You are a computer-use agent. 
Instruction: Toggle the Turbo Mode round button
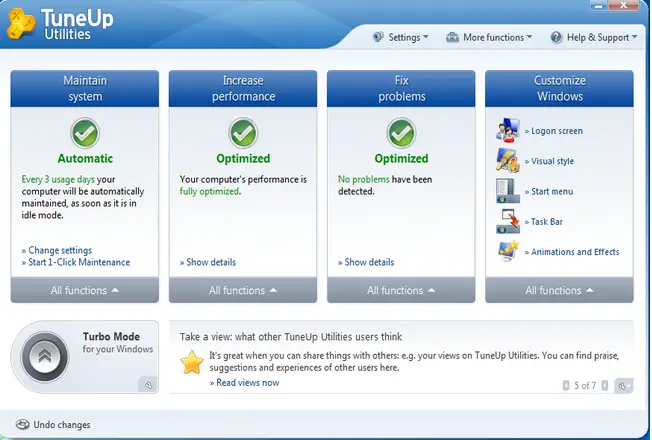pos(44,356)
